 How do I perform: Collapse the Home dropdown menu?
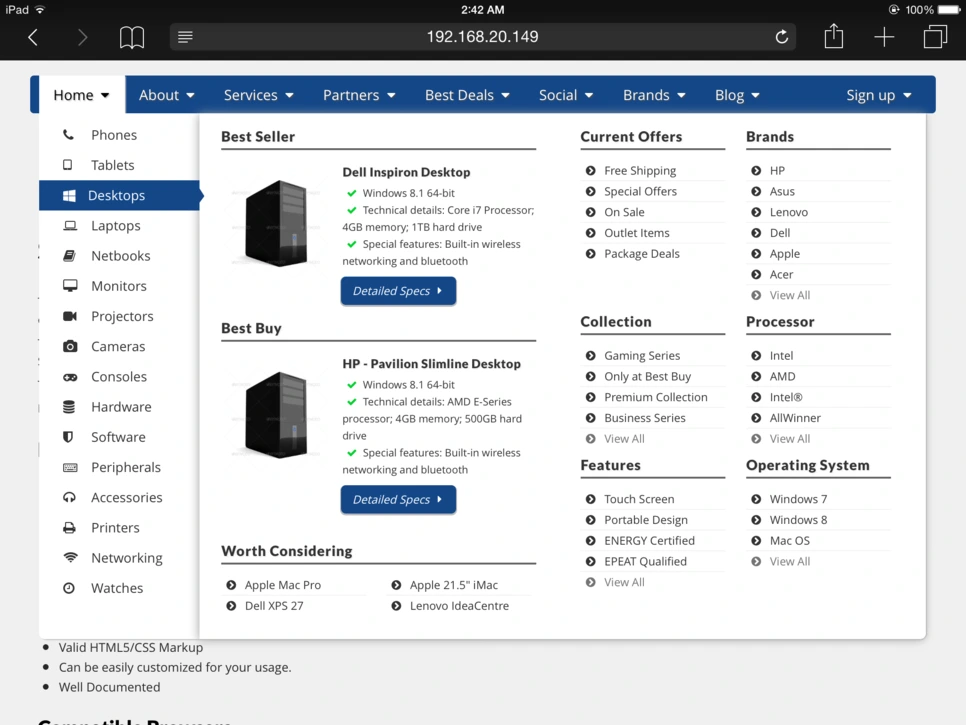[x=81, y=95]
